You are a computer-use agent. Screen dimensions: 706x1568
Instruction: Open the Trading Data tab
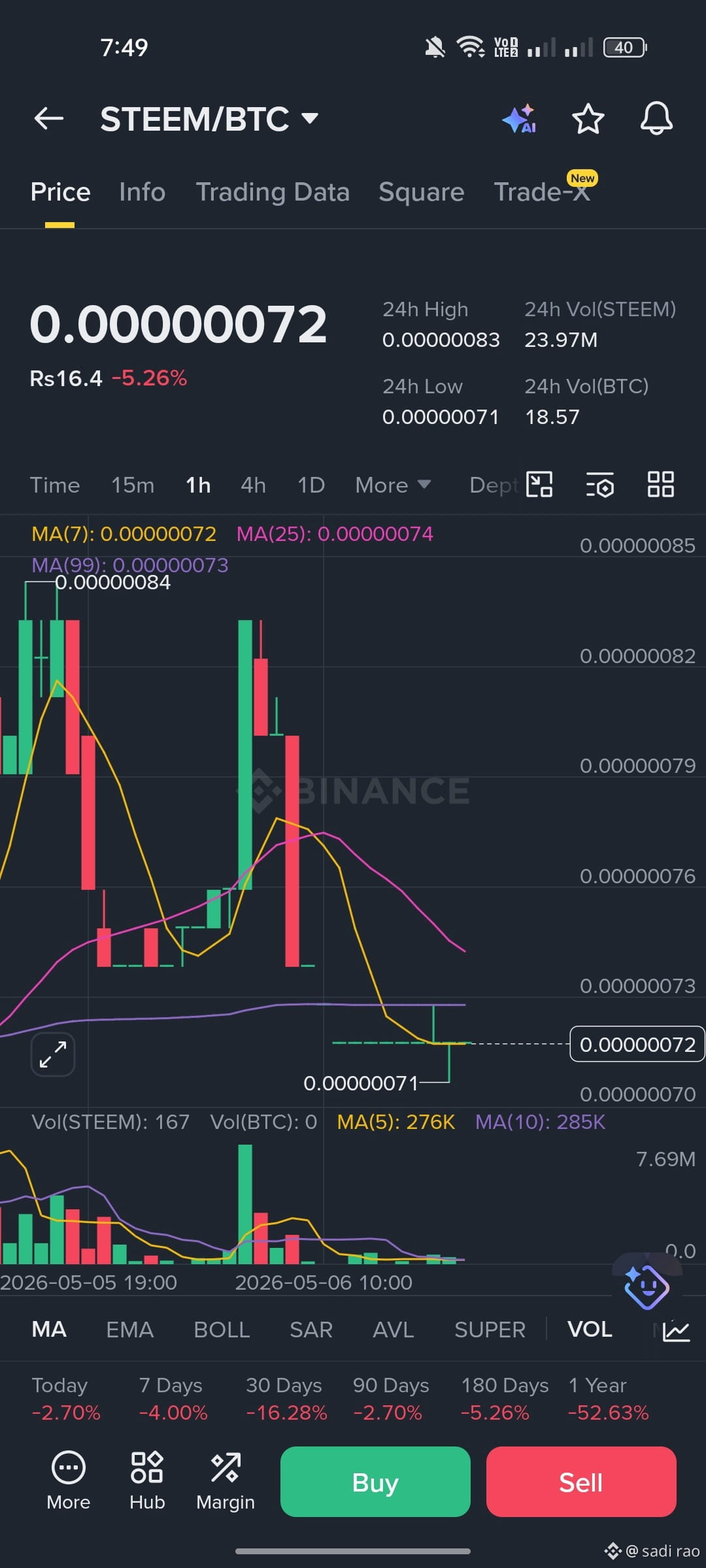click(273, 192)
